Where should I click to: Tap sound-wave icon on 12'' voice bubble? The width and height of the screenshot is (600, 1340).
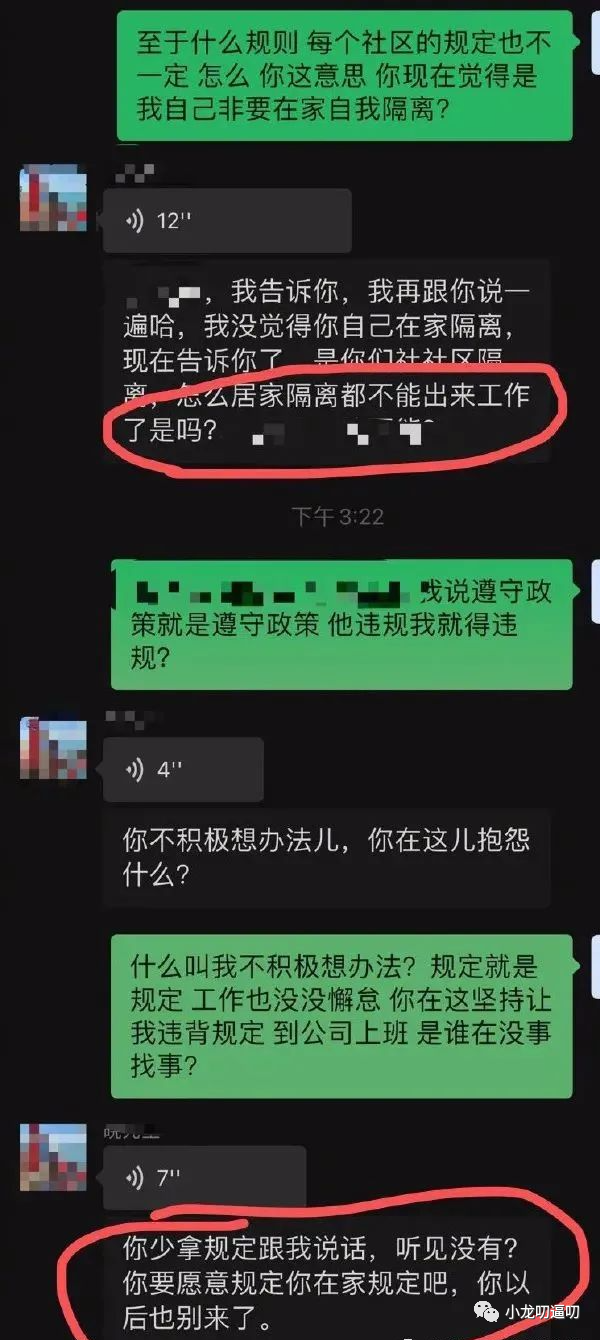pyautogui.click(x=135, y=221)
